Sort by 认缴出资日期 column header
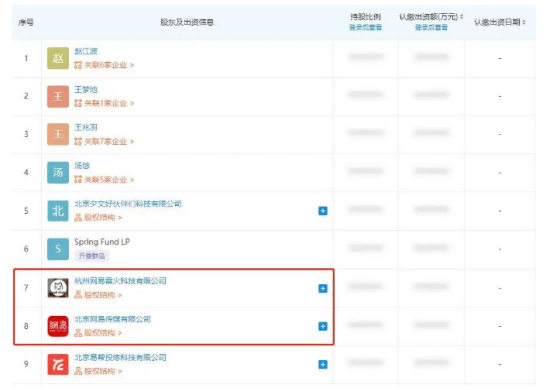The image size is (554, 389). [x=500, y=22]
